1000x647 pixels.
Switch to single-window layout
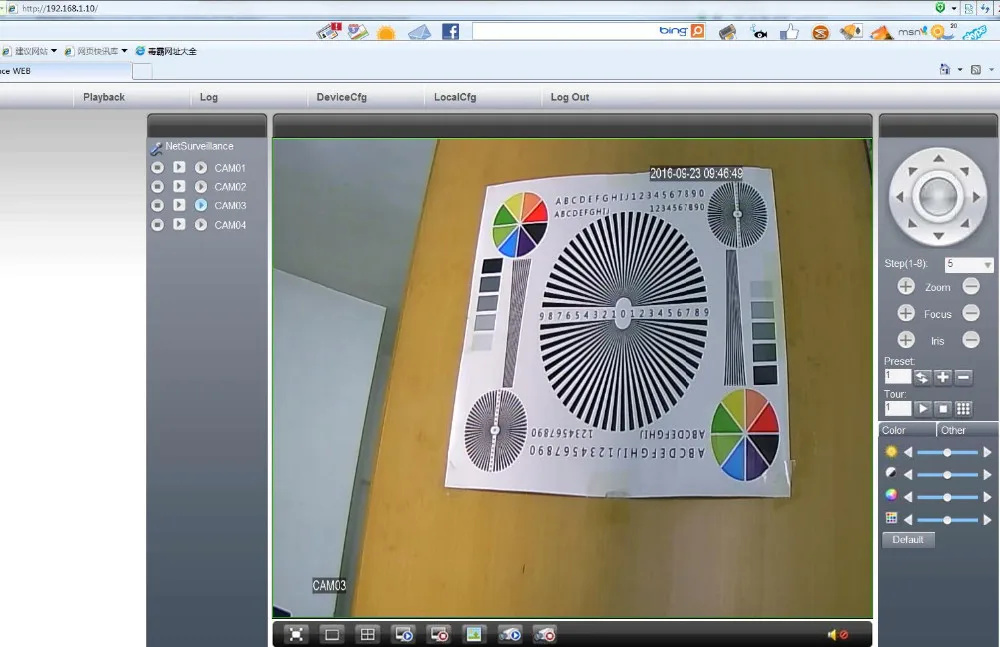pos(332,634)
